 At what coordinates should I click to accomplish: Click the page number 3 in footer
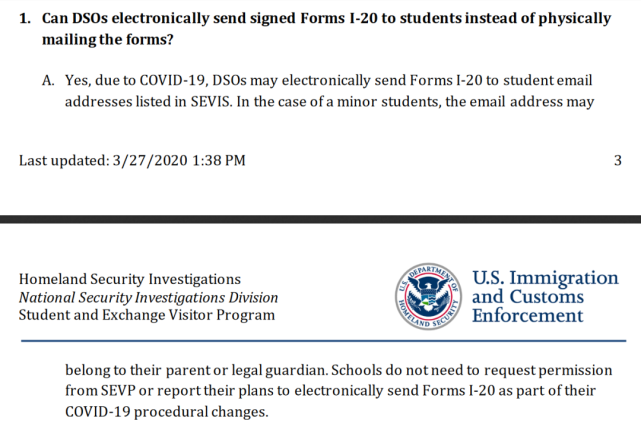pos(617,160)
